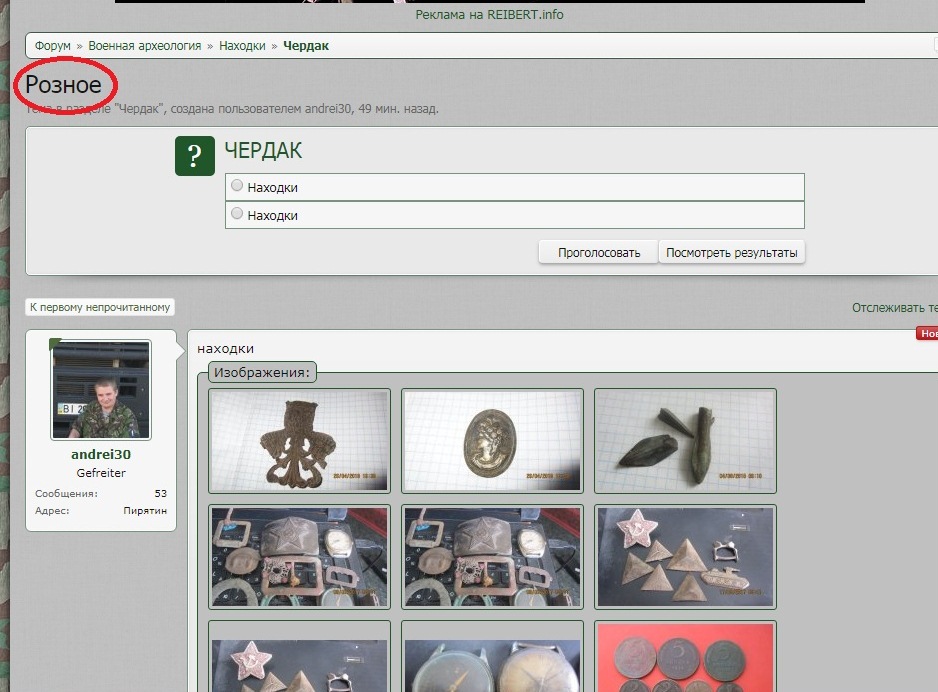The width and height of the screenshot is (938, 692).
Task: Open the two wristwatches thumbnail
Action: [x=490, y=658]
